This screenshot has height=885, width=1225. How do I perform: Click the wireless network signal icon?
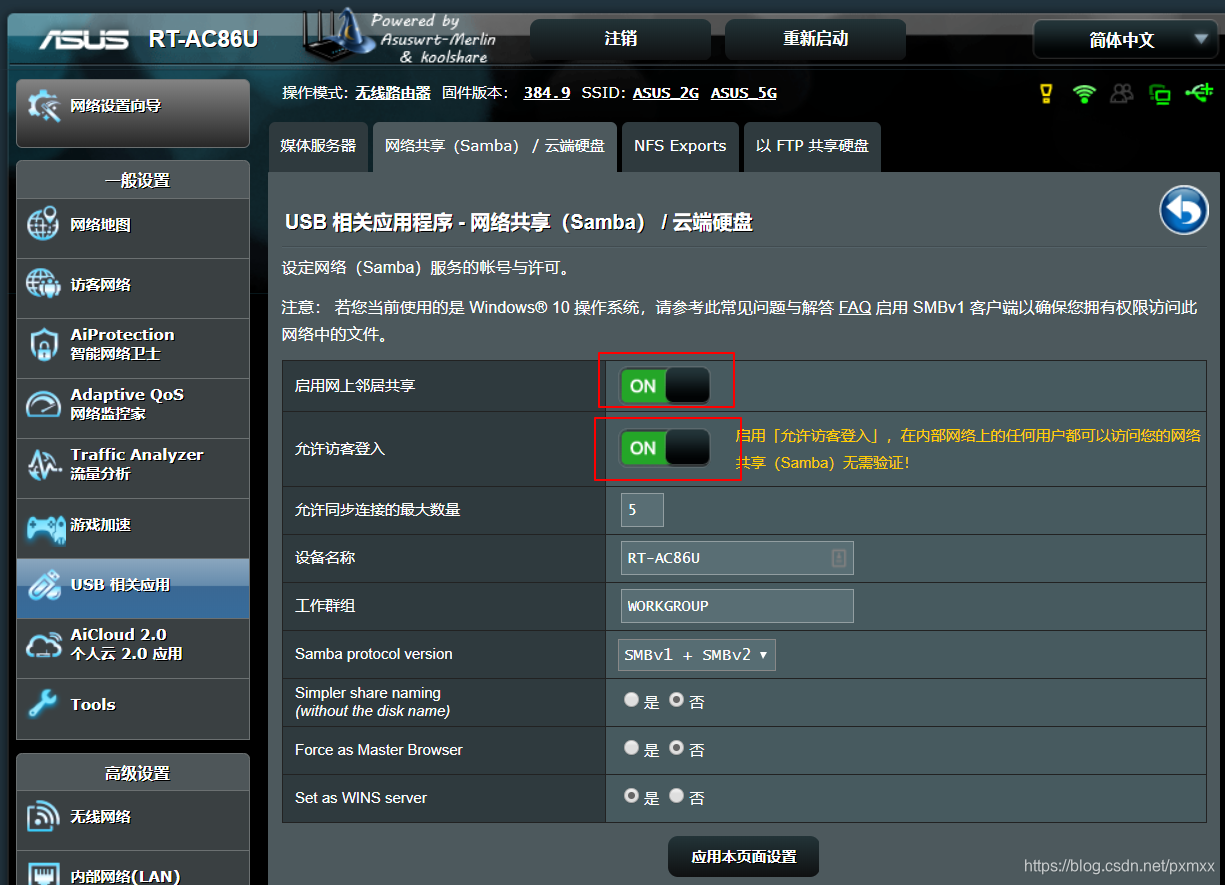tap(43, 817)
